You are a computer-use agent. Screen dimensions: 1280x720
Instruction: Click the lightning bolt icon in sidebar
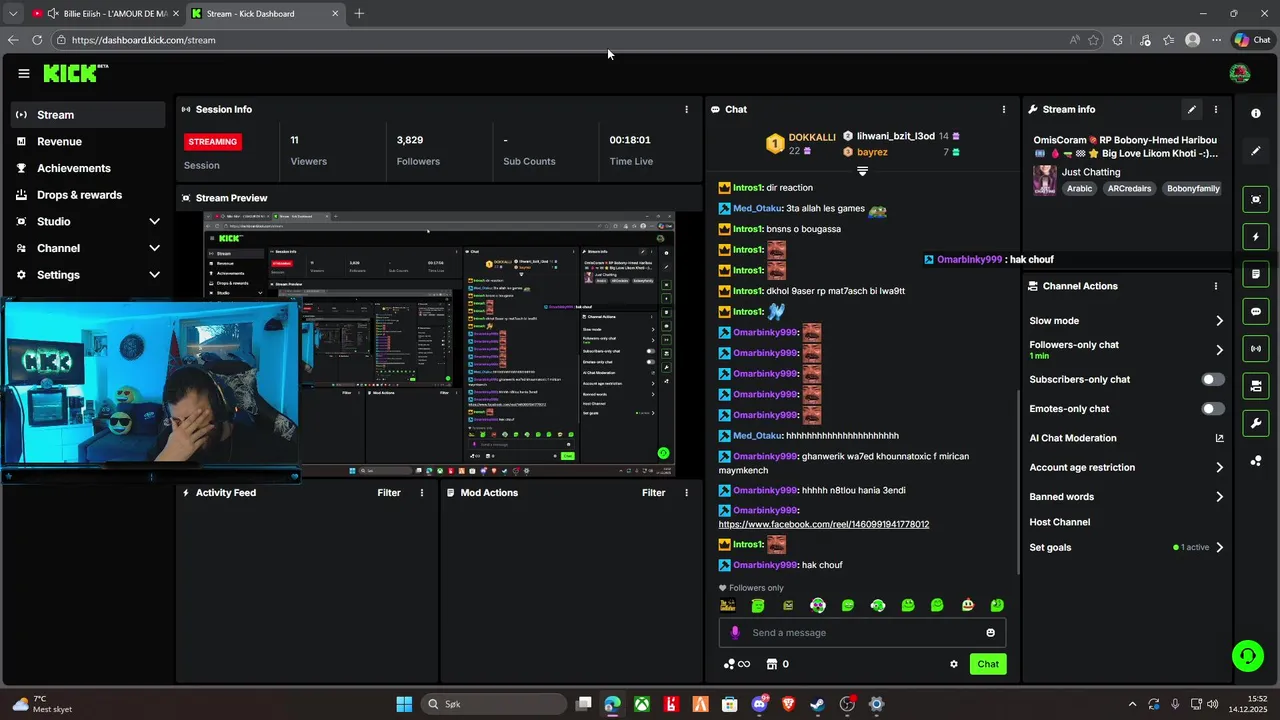coord(1256,237)
